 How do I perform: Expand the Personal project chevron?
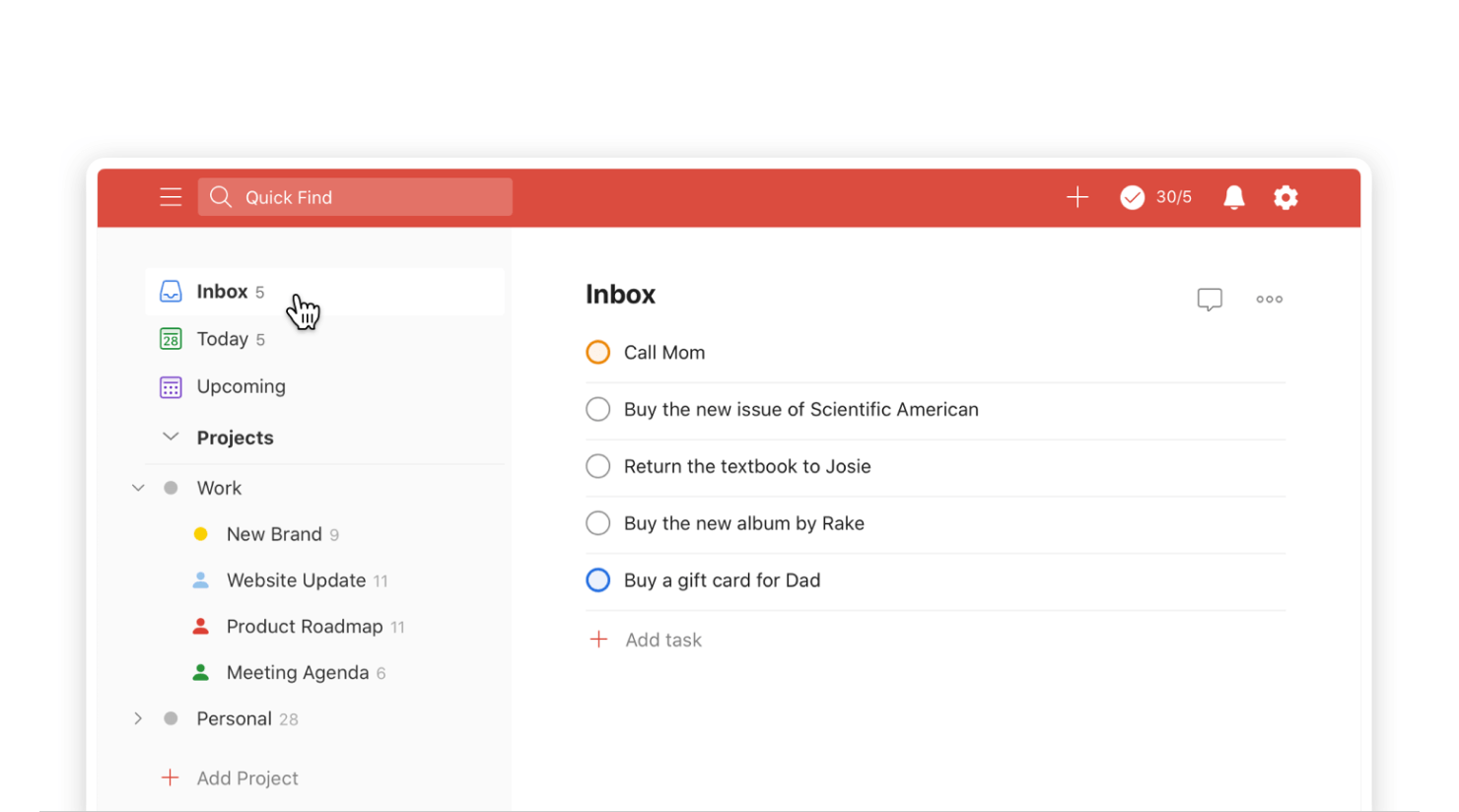(x=138, y=718)
